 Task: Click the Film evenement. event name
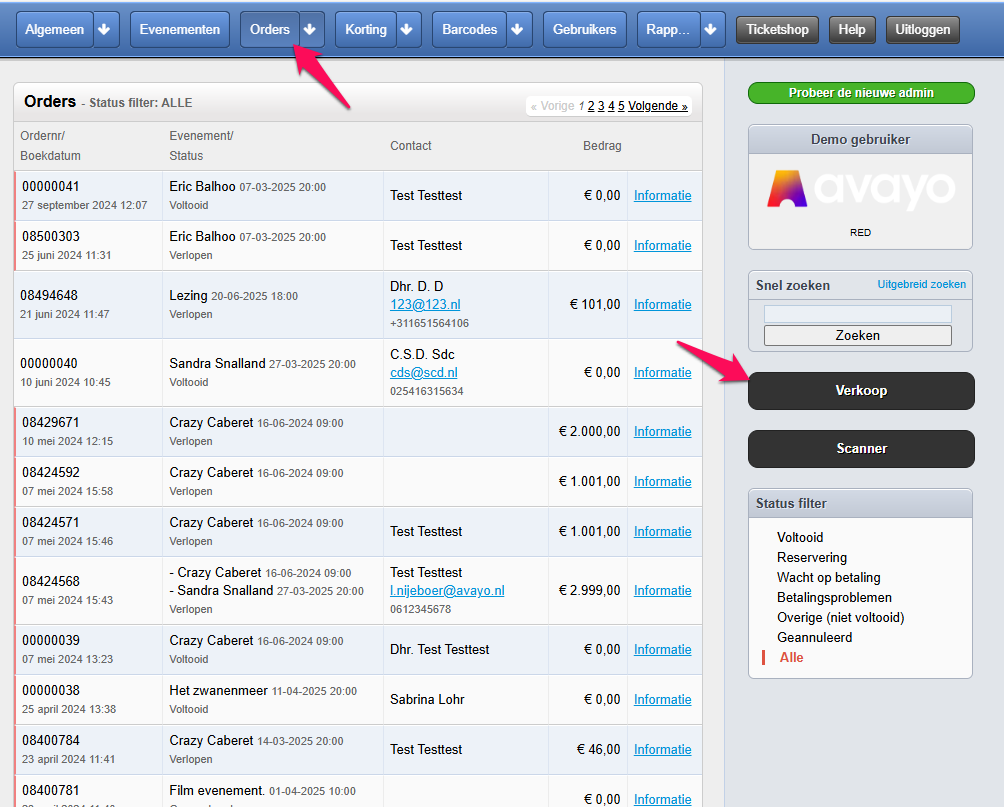(x=217, y=790)
